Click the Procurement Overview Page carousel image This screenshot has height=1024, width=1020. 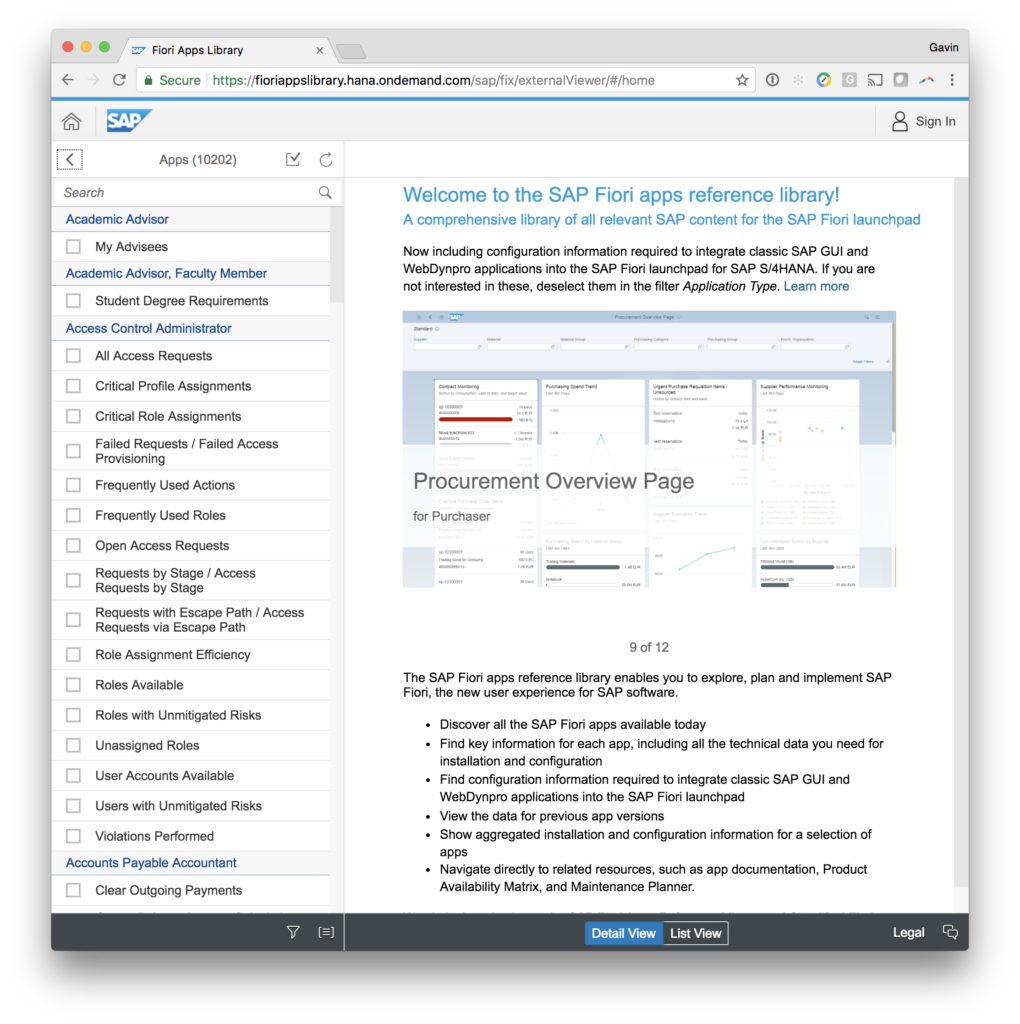tap(649, 449)
